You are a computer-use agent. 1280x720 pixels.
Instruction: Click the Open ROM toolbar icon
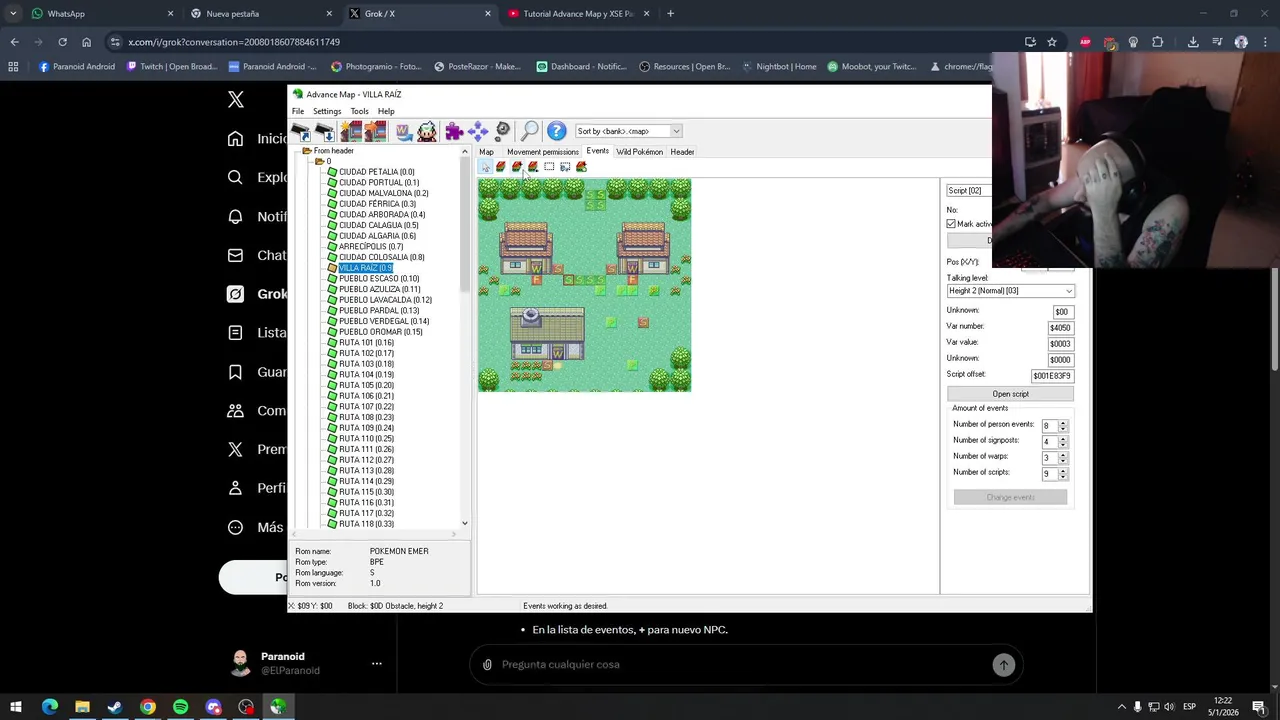[x=301, y=131]
